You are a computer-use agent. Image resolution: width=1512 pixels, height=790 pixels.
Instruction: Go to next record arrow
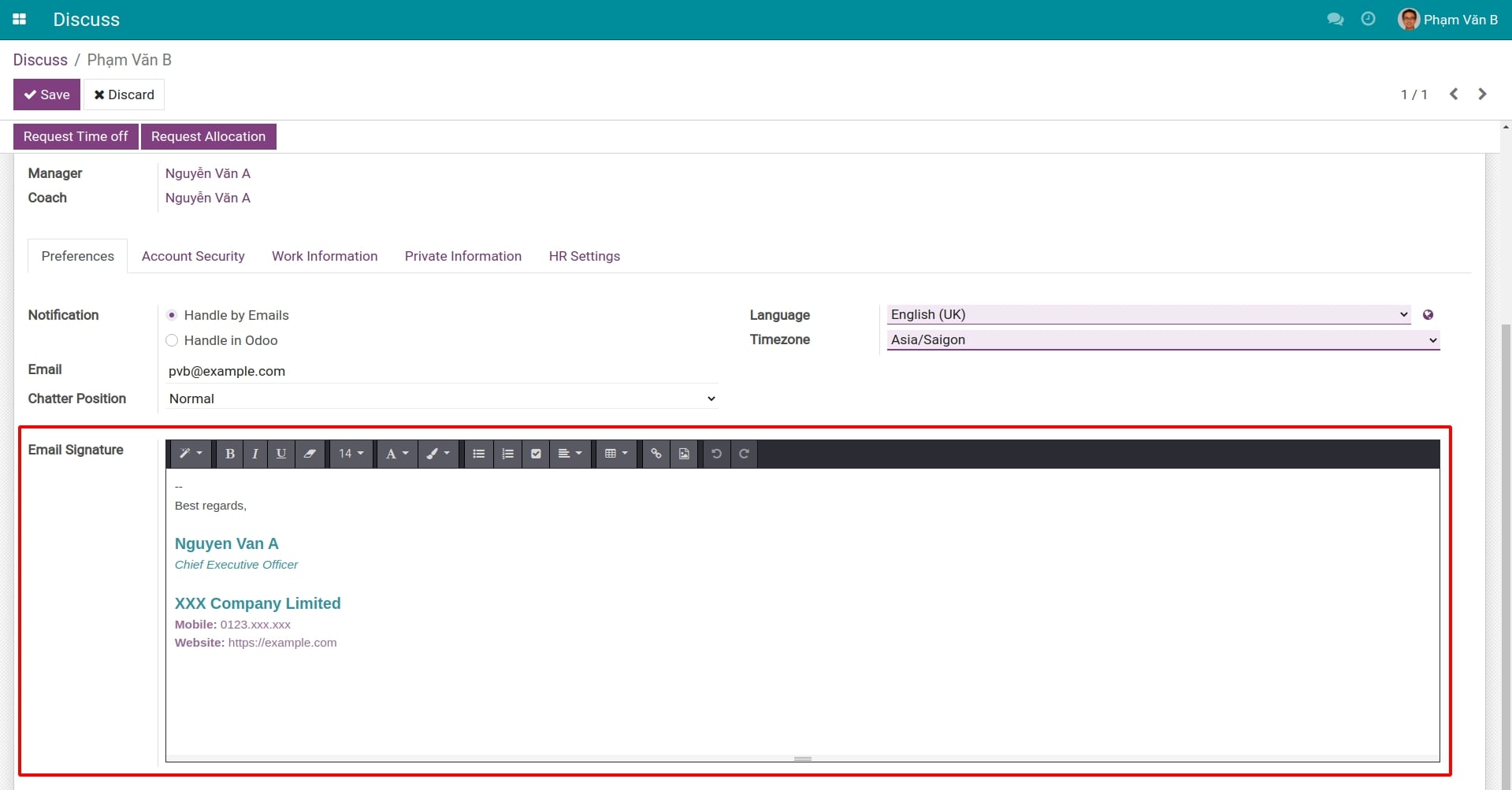click(x=1482, y=95)
